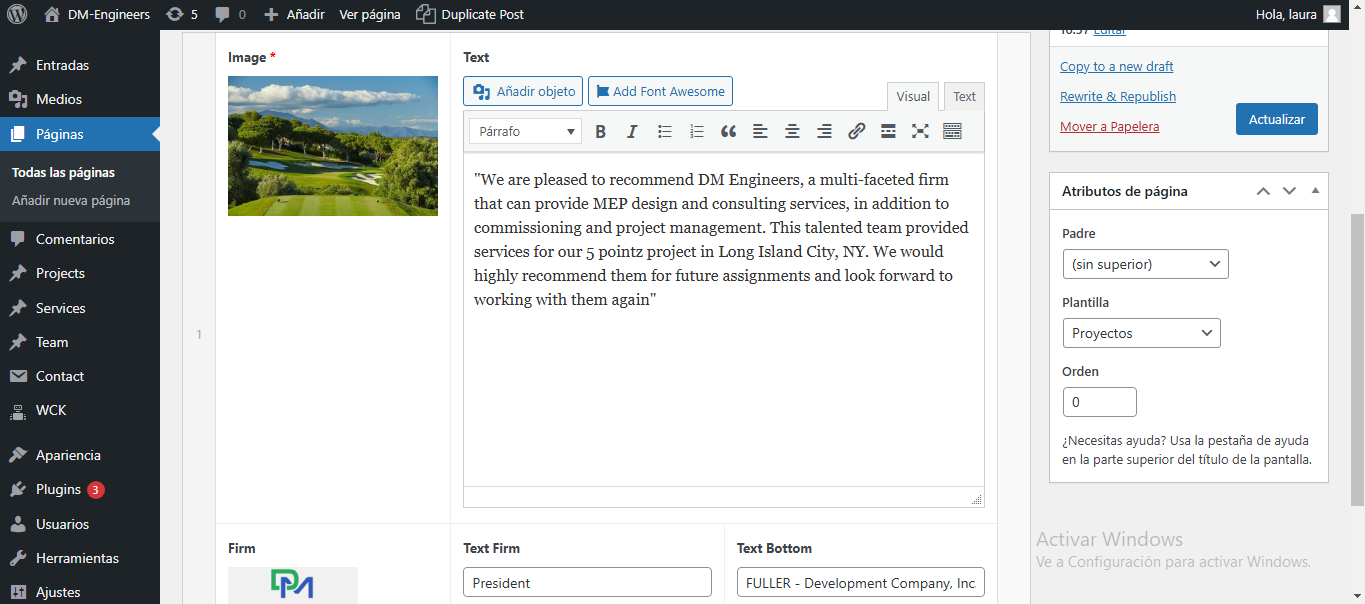
Task: Apply numbered list formatting
Action: coord(697,131)
